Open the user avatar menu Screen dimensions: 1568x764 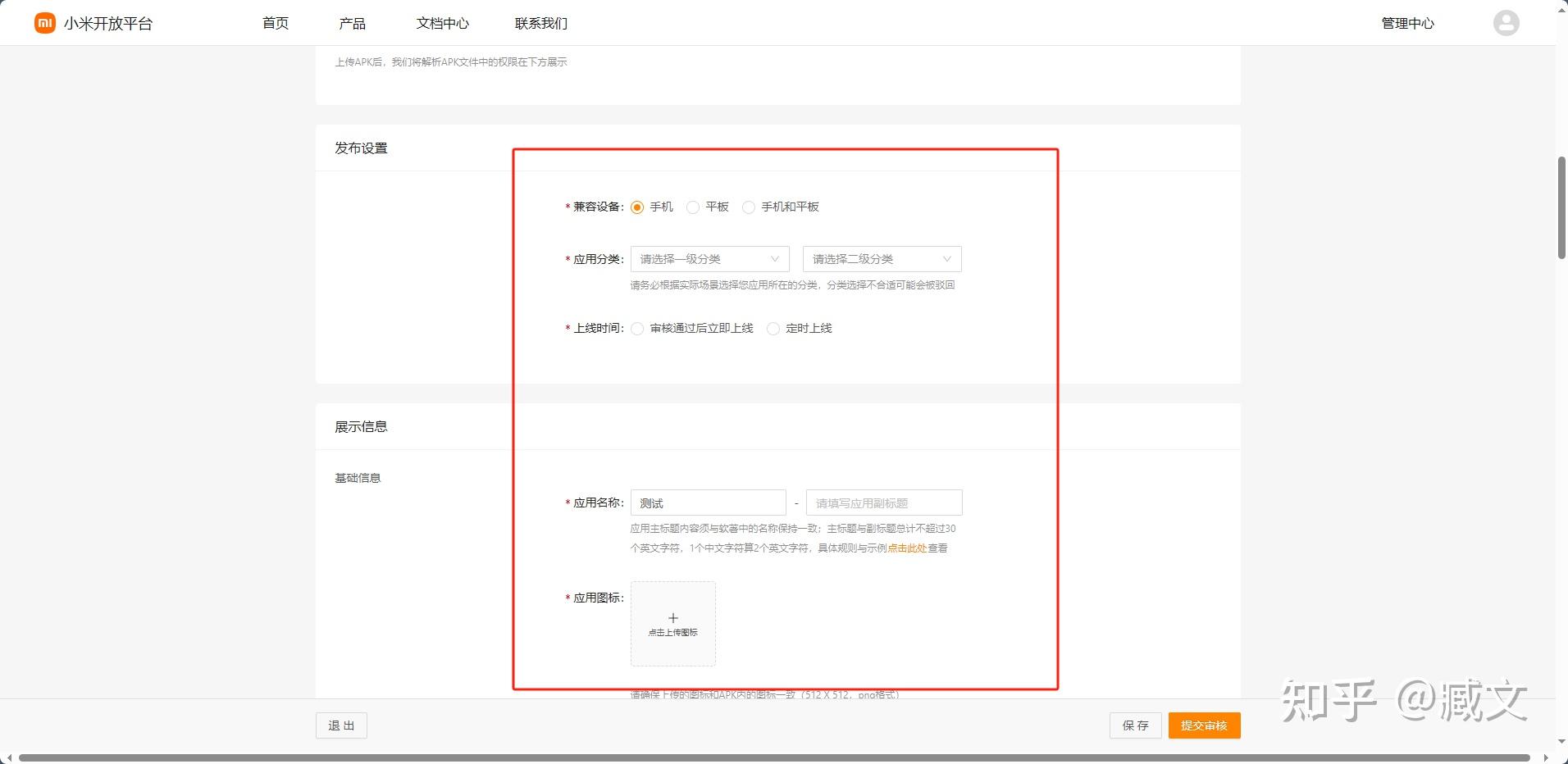click(1506, 22)
